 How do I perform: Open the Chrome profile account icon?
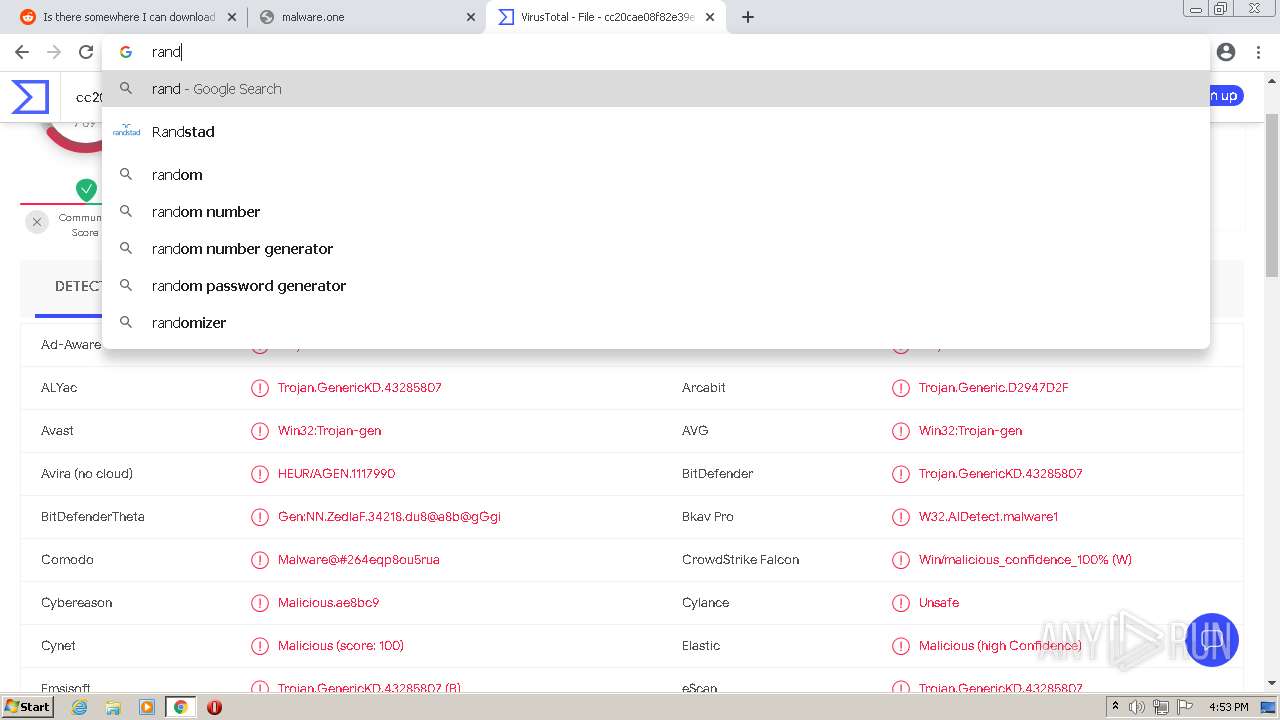point(1226,52)
